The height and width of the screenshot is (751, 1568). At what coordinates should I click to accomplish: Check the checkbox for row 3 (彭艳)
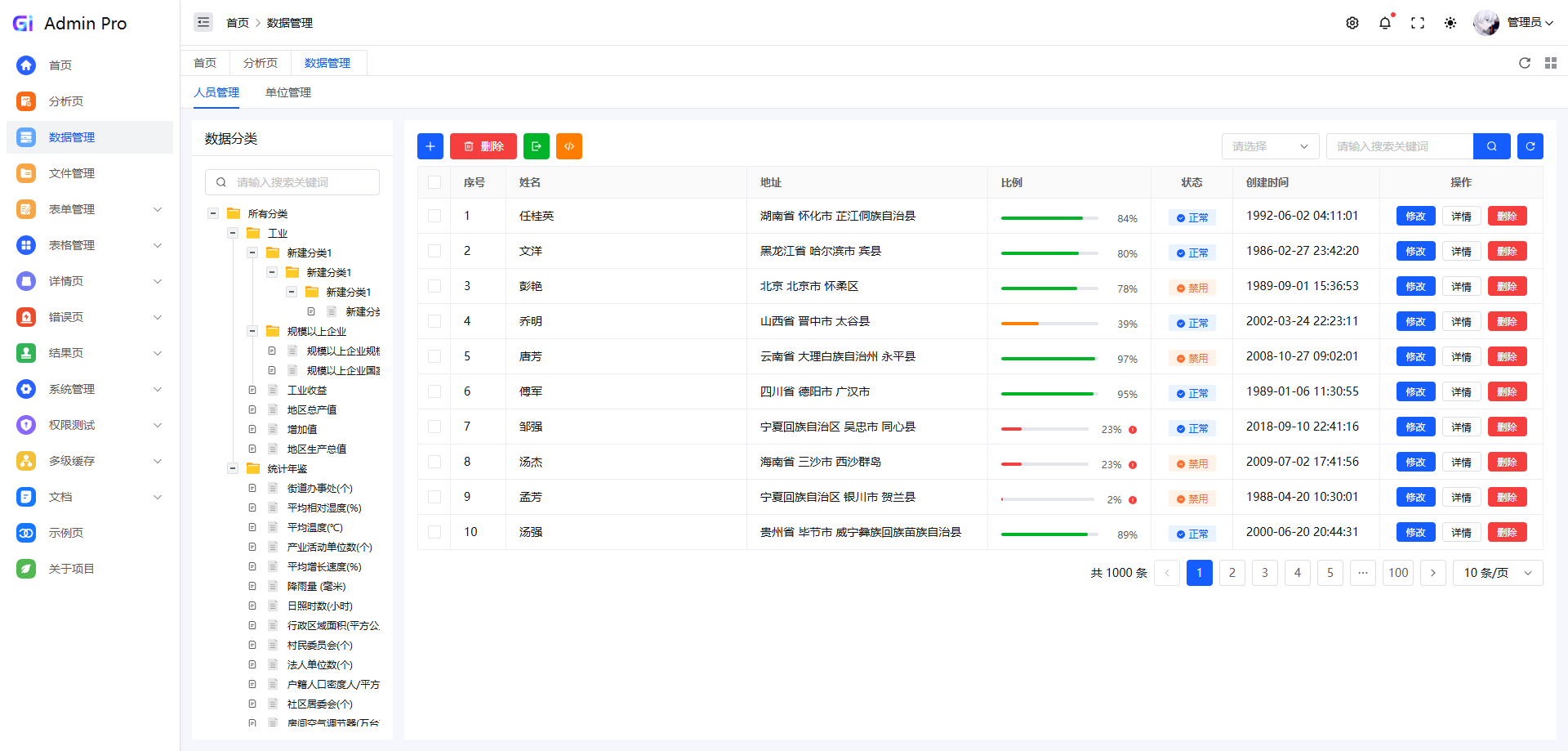click(x=434, y=286)
